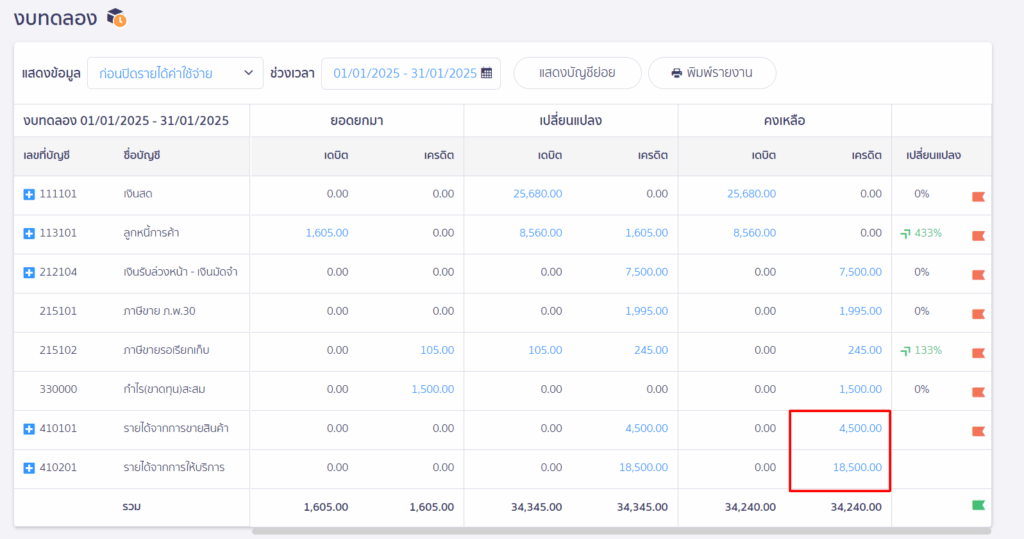Click total balance credit 34,240.00

(856, 507)
